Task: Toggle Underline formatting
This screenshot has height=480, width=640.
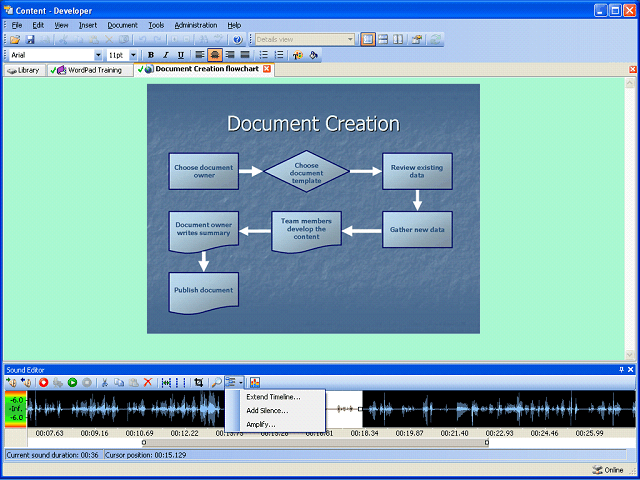Action: 180,55
